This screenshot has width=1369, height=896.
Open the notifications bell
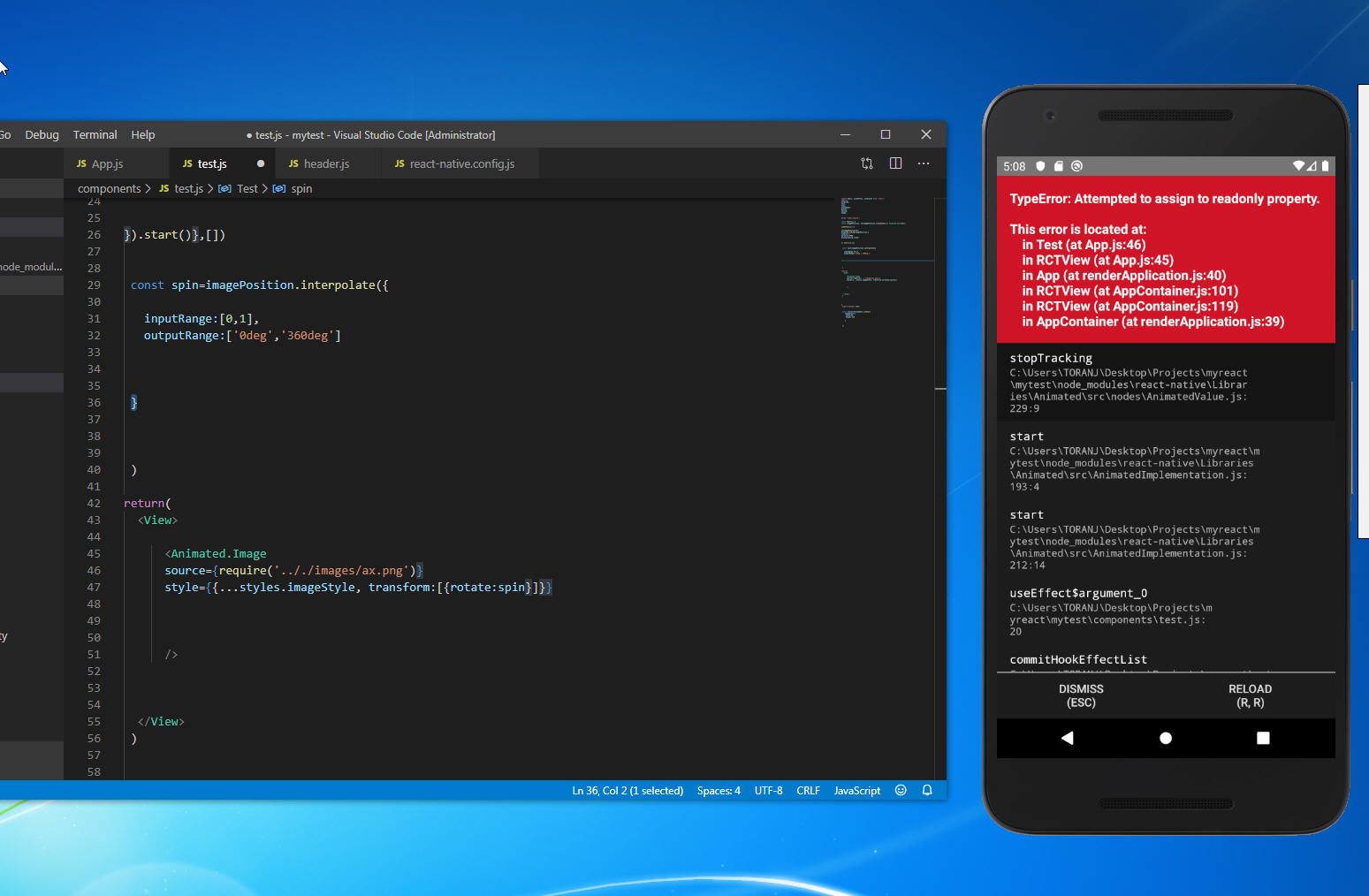(927, 790)
